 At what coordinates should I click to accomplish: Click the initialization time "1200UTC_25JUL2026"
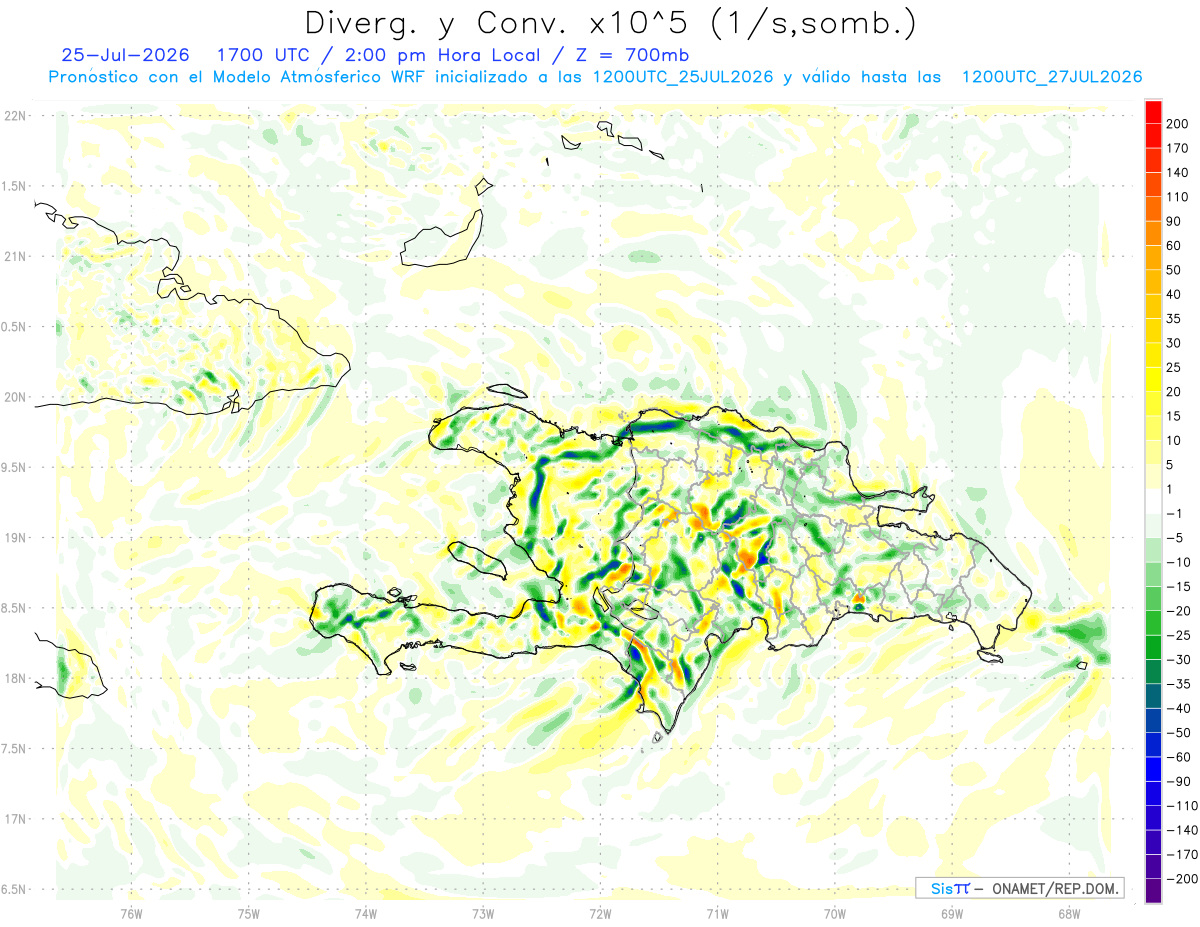[x=682, y=77]
